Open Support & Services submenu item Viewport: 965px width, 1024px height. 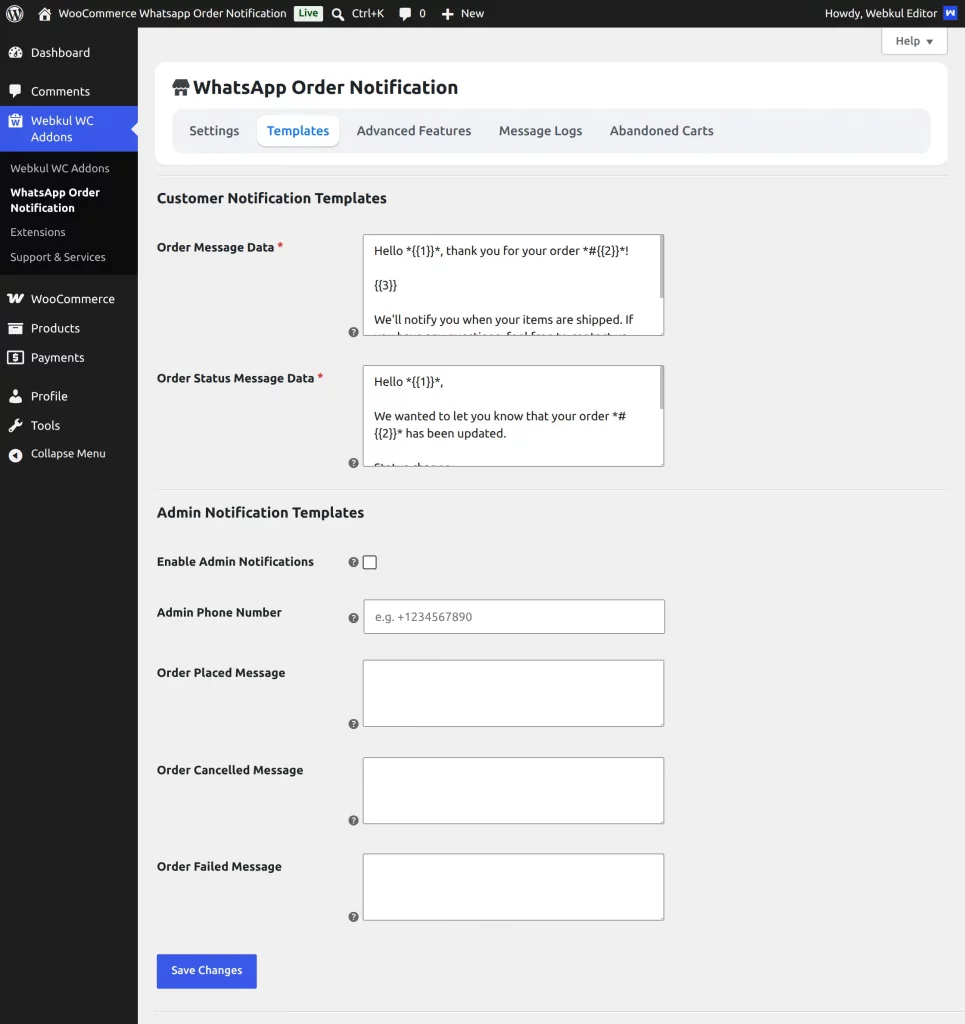[x=57, y=257]
